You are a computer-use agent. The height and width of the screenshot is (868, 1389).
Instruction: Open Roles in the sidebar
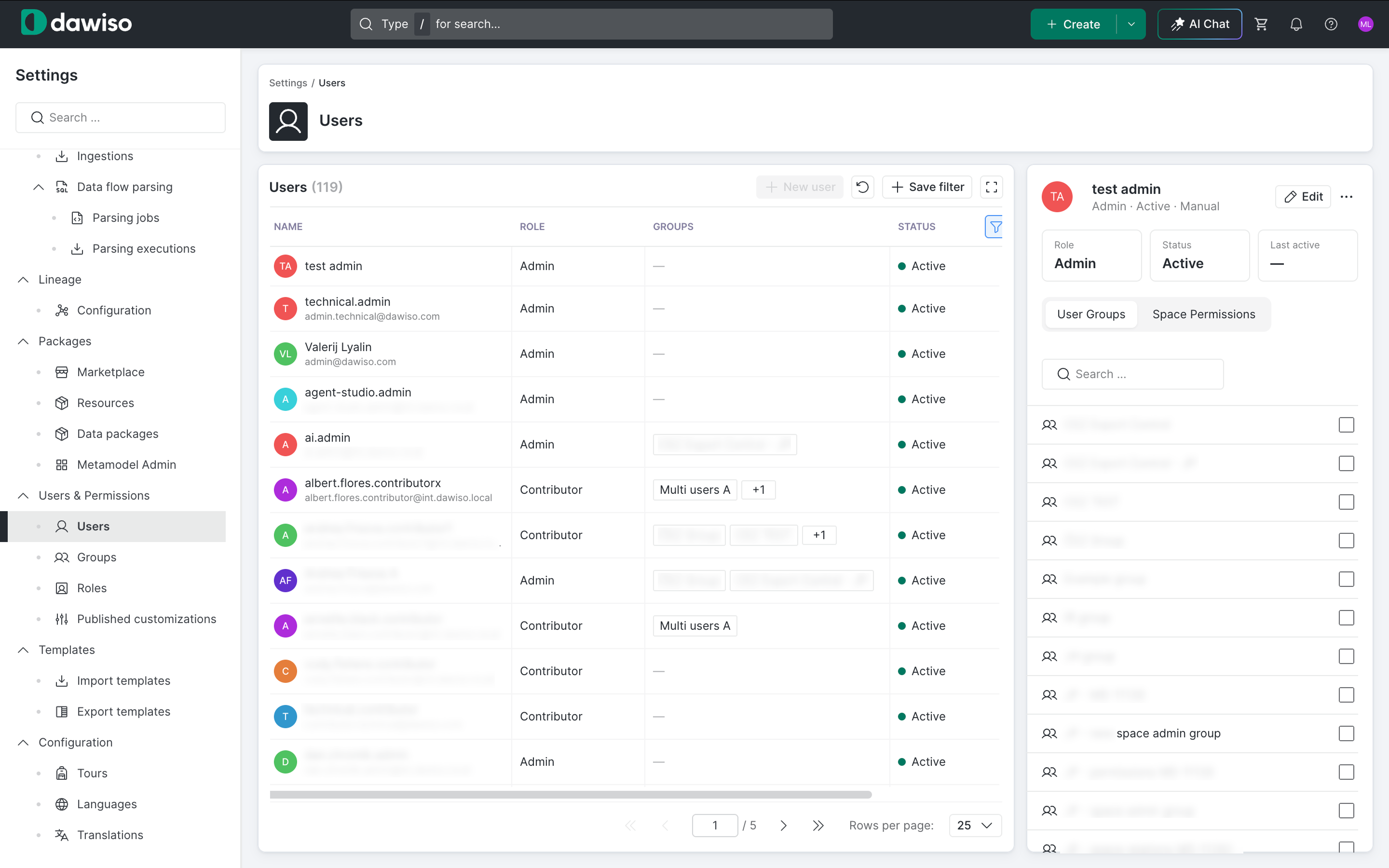(x=92, y=588)
